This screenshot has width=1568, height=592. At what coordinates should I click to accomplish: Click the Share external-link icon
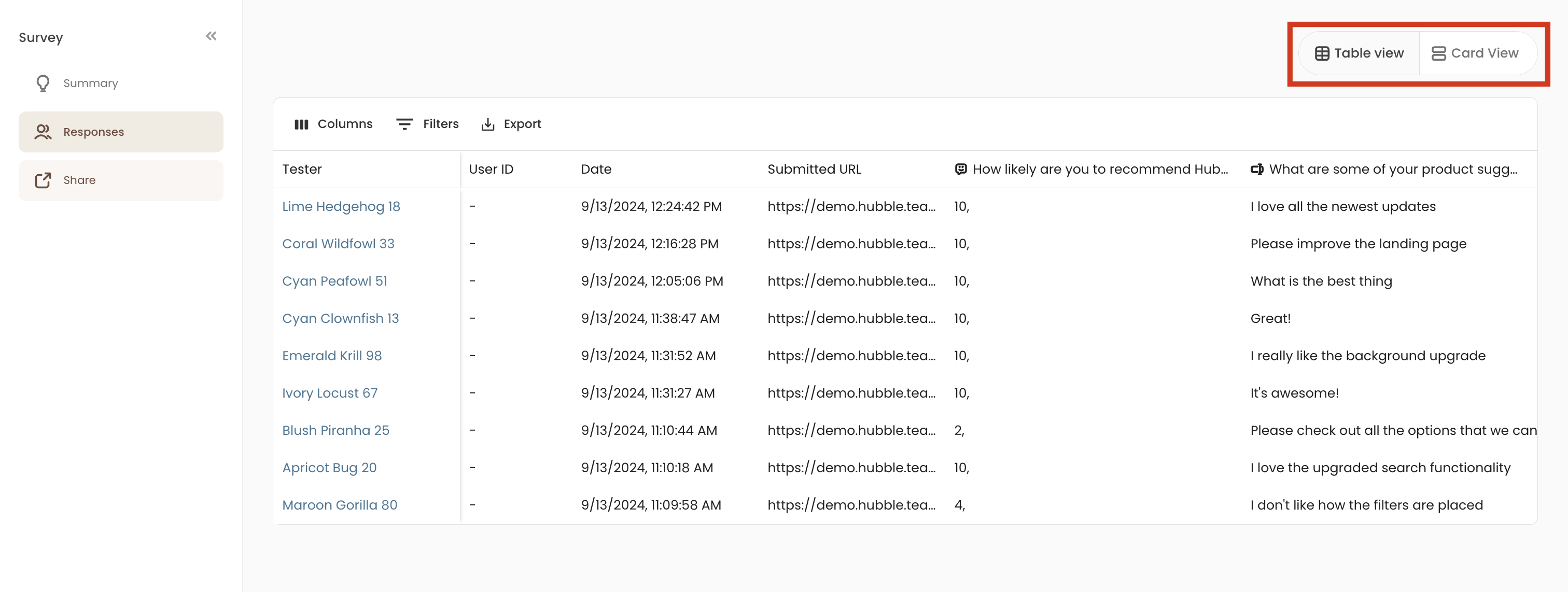[x=43, y=180]
